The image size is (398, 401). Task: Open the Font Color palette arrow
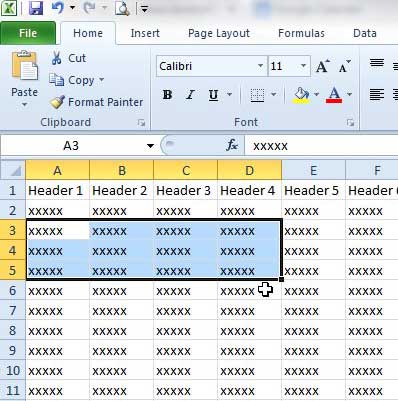(349, 95)
